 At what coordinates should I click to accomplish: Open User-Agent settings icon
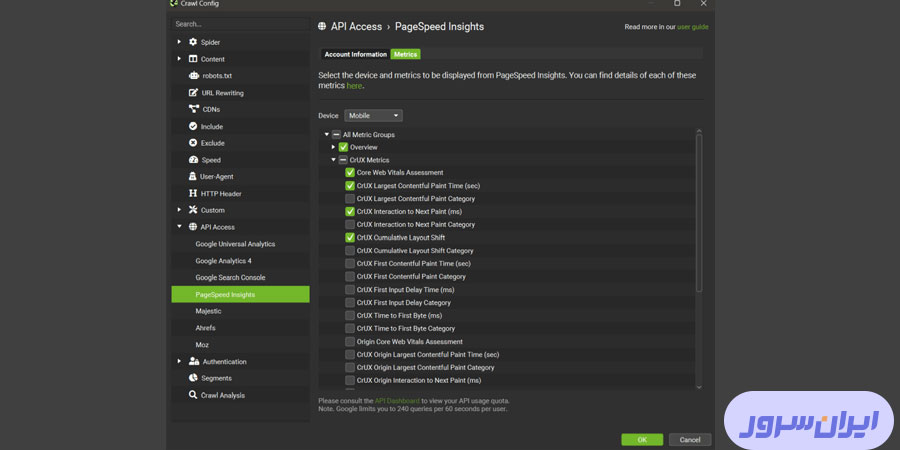click(192, 177)
